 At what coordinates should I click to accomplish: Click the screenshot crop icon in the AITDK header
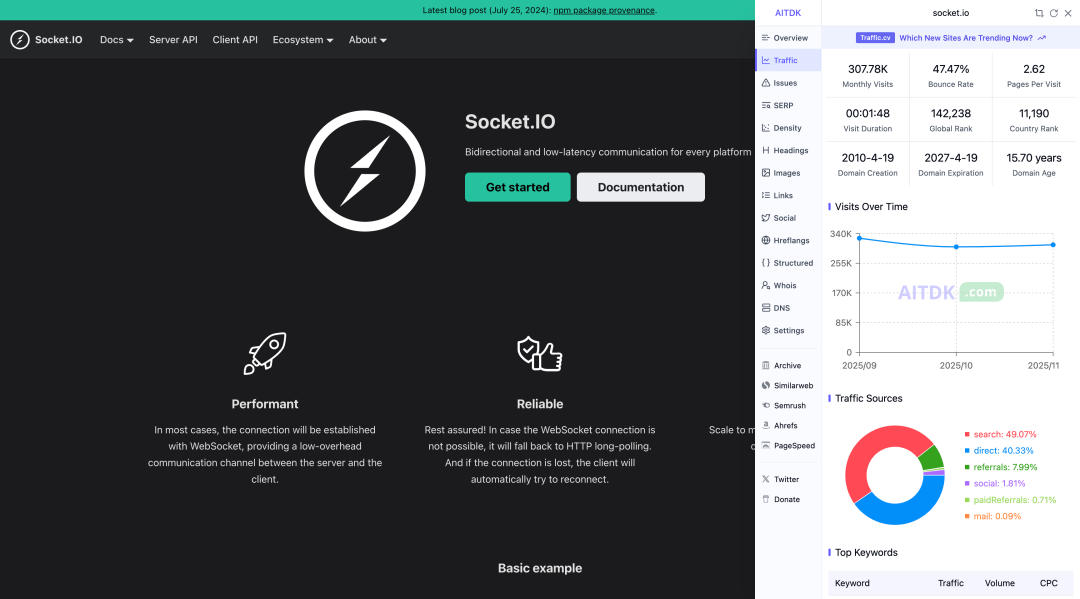1039,13
